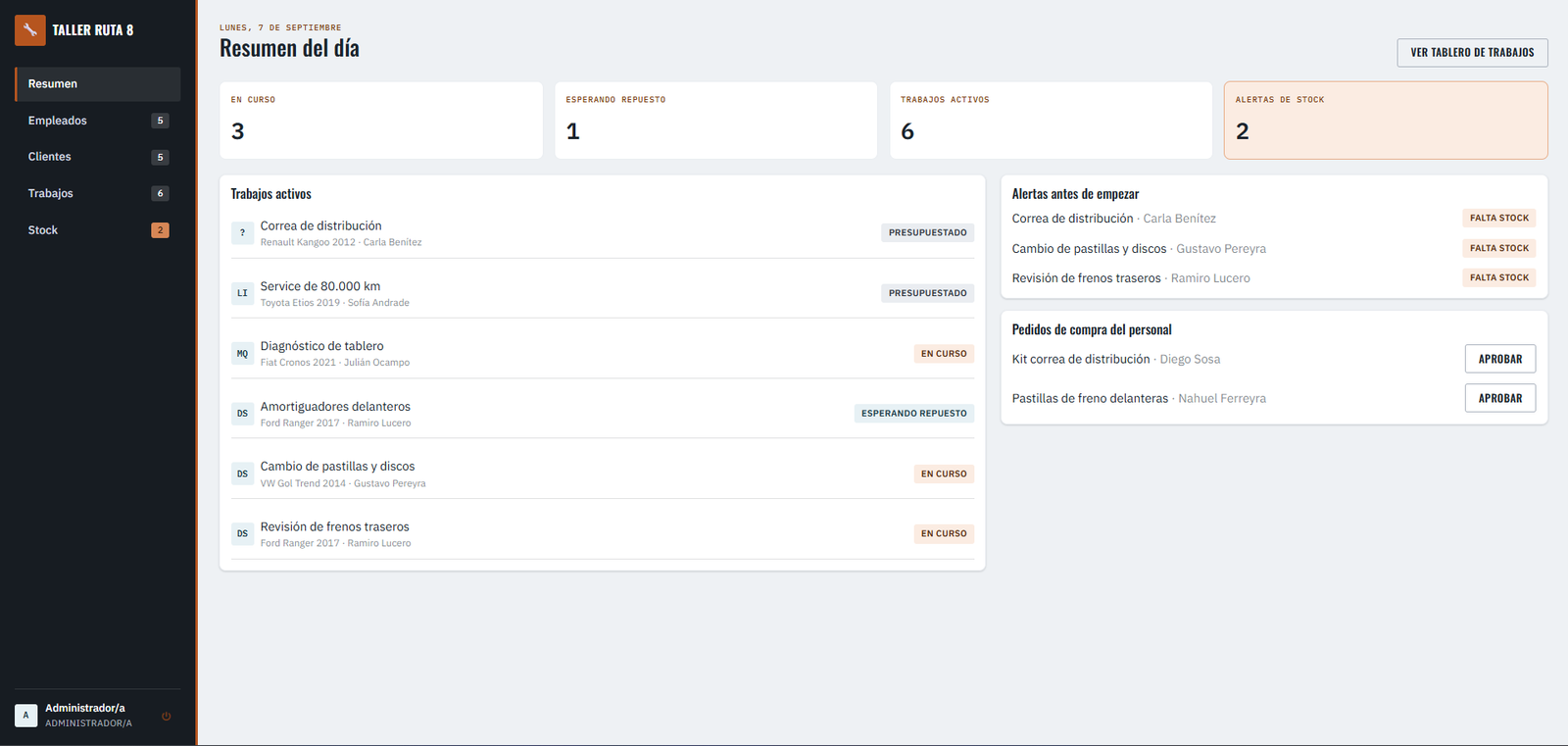Select the MQ badge on Diagnóstico de tablero
Viewport: 1568px width, 746px height.
point(242,354)
